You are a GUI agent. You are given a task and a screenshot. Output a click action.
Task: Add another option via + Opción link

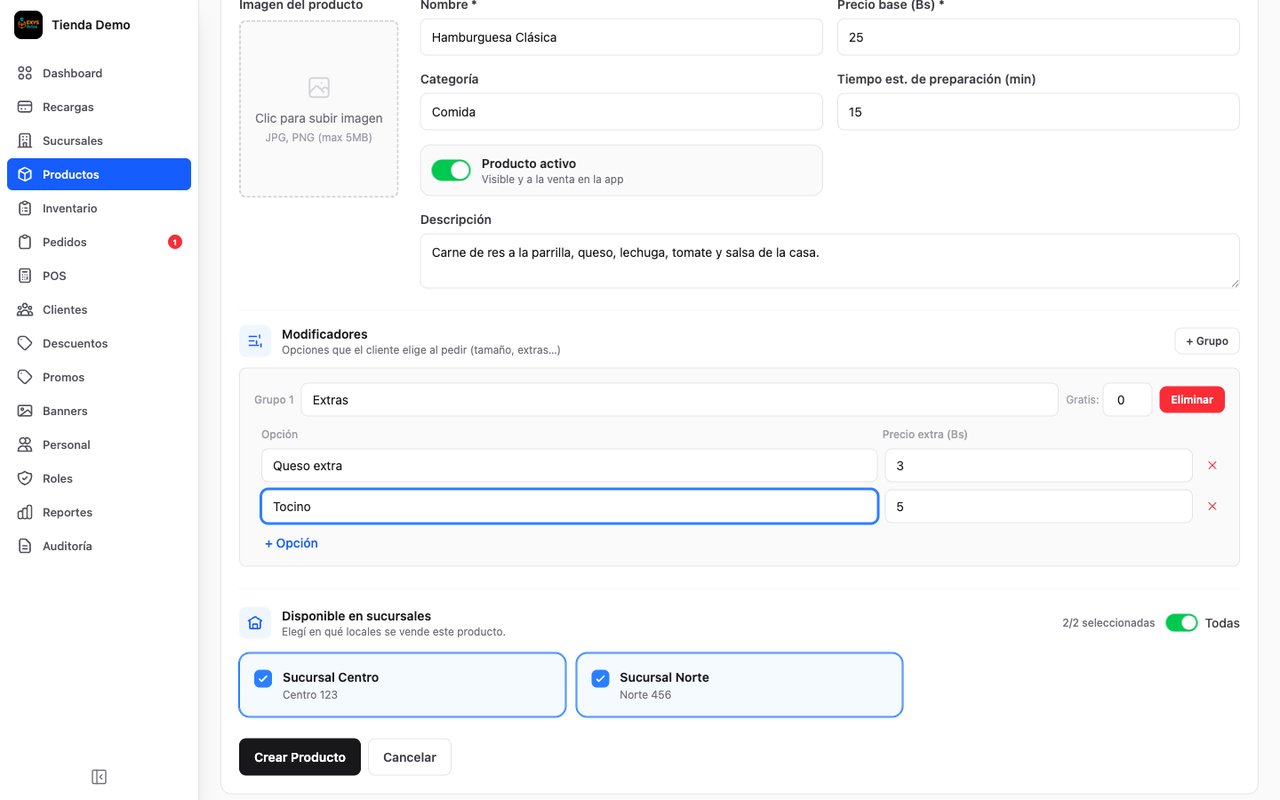point(291,543)
